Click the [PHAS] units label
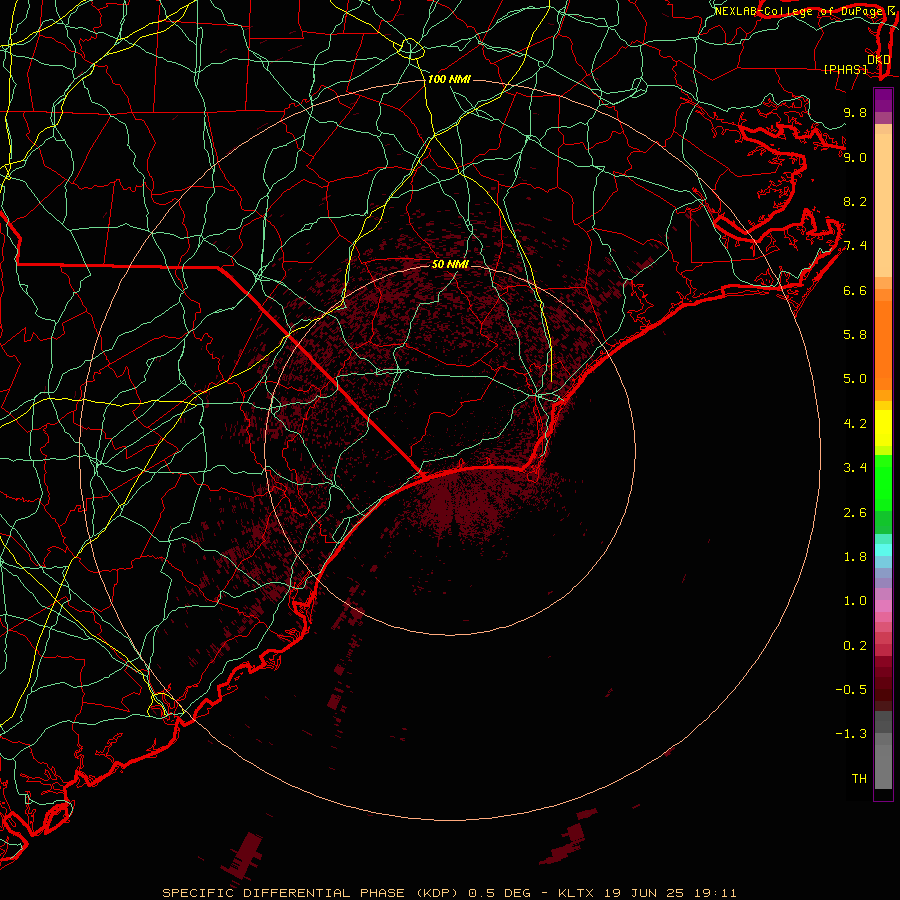The image size is (900, 900). [845, 69]
